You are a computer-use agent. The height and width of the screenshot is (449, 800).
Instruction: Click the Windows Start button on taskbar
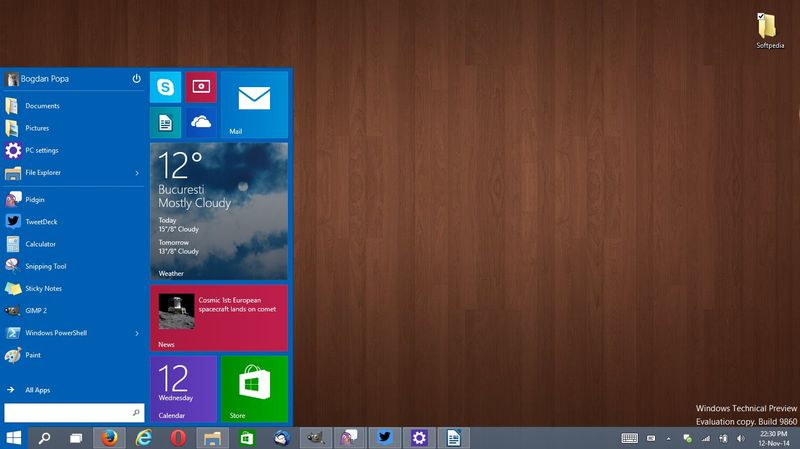(x=14, y=438)
